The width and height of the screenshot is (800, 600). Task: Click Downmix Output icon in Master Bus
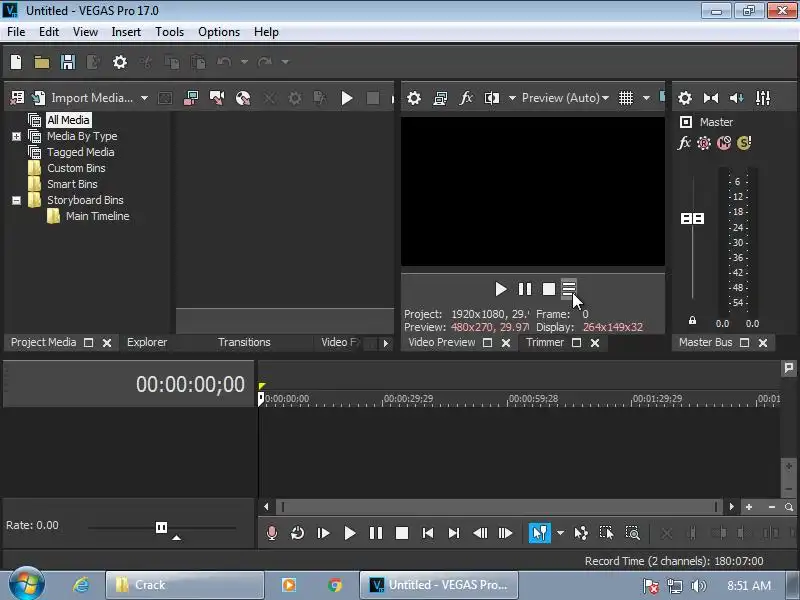pos(711,97)
